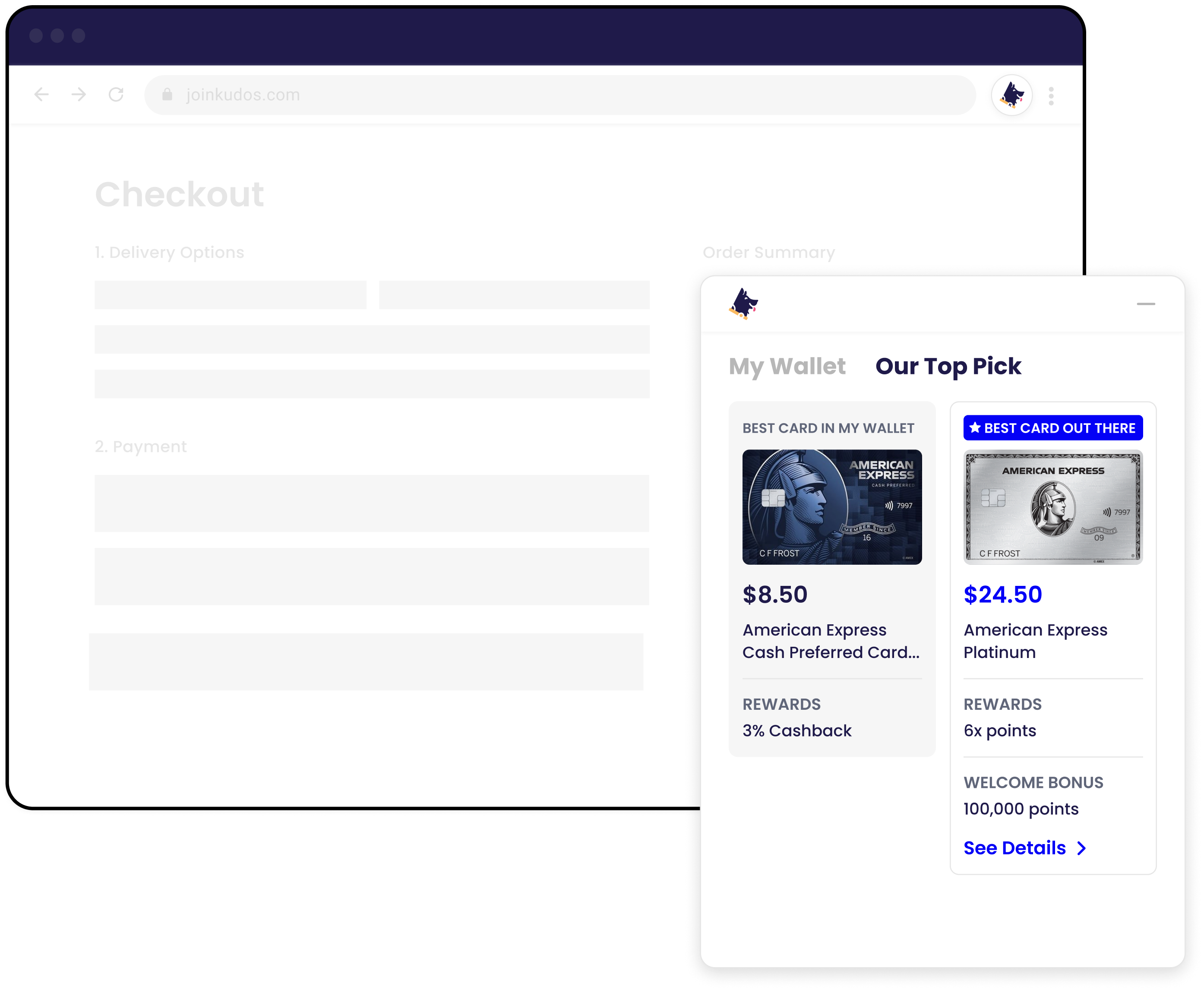This screenshot has height=990, width=1204.
Task: Click the padlock icon in the address bar
Action: coord(167,95)
